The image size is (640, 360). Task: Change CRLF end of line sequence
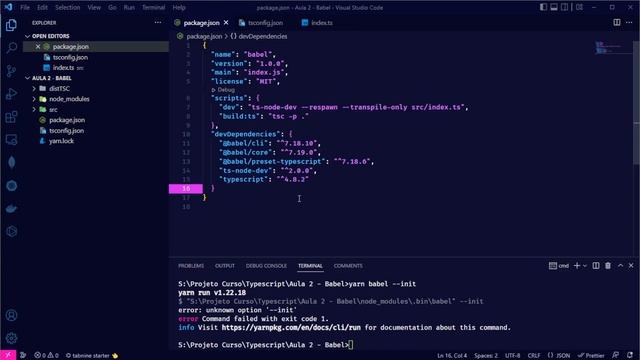coord(534,356)
